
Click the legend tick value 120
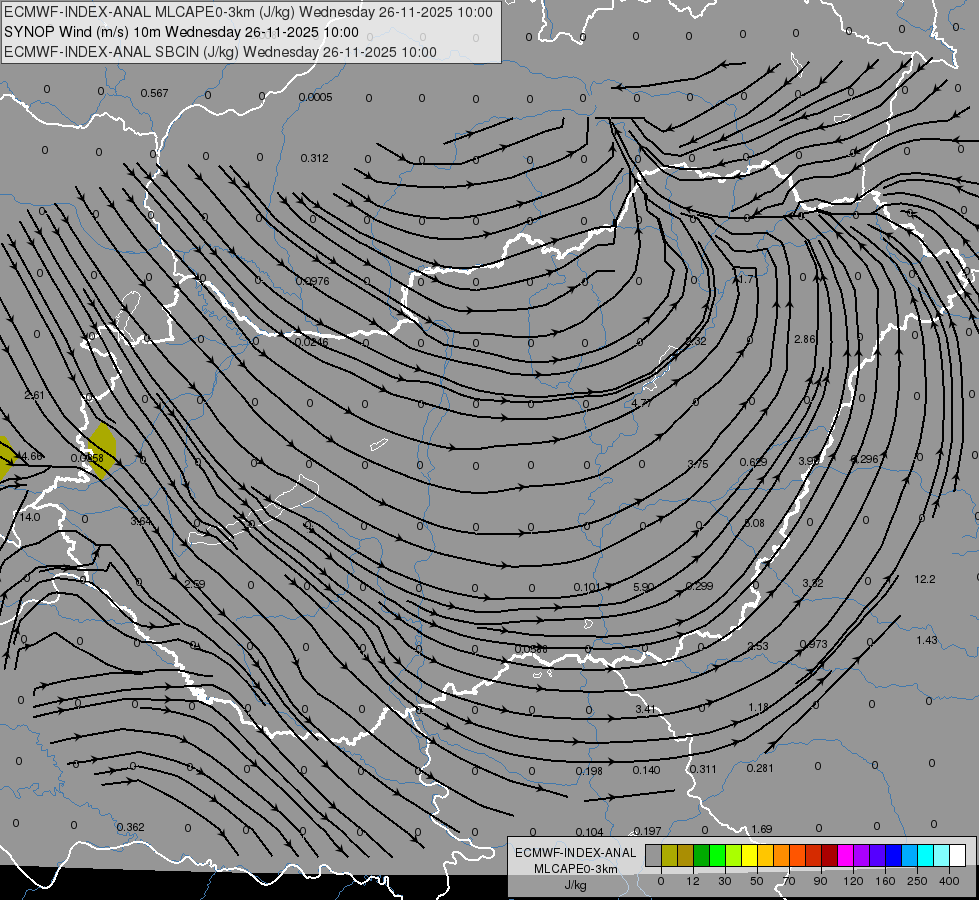853,881
